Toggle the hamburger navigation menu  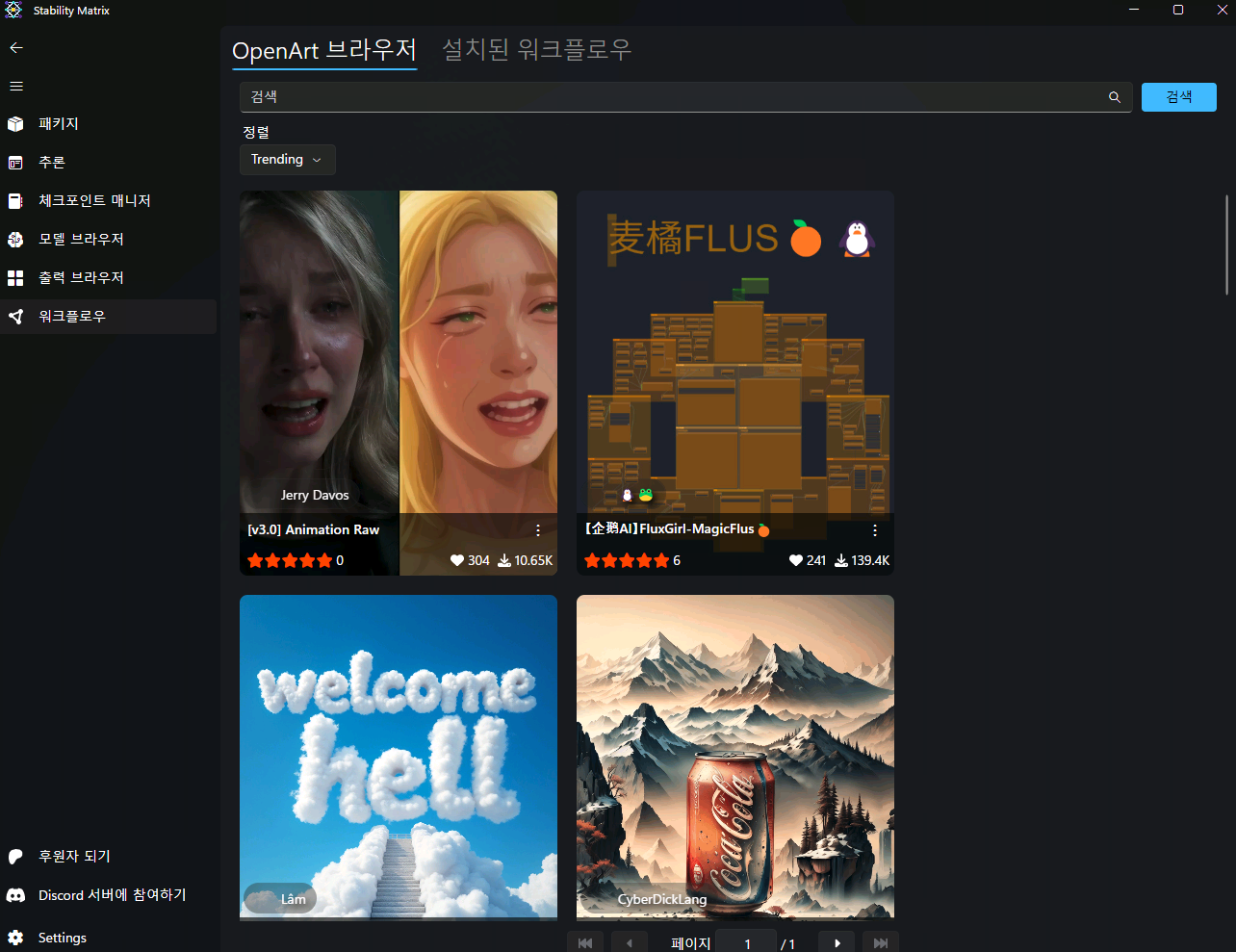[16, 86]
